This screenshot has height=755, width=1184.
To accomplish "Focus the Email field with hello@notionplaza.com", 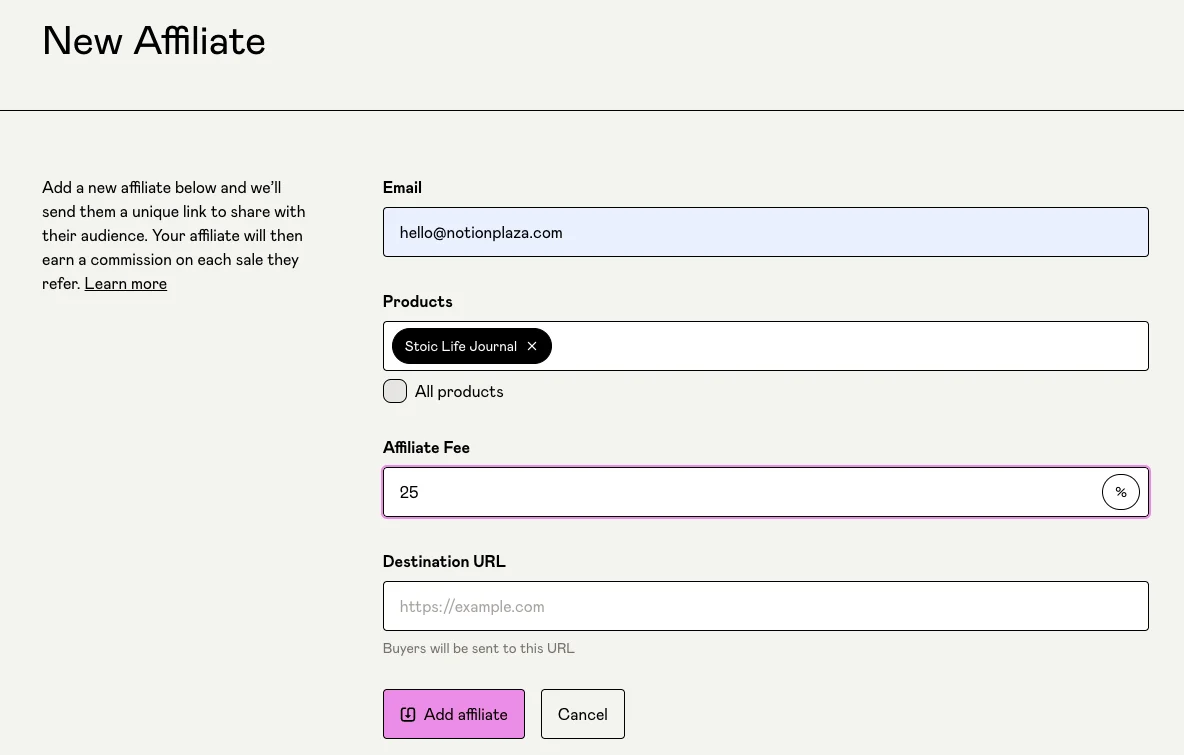I will pos(765,232).
